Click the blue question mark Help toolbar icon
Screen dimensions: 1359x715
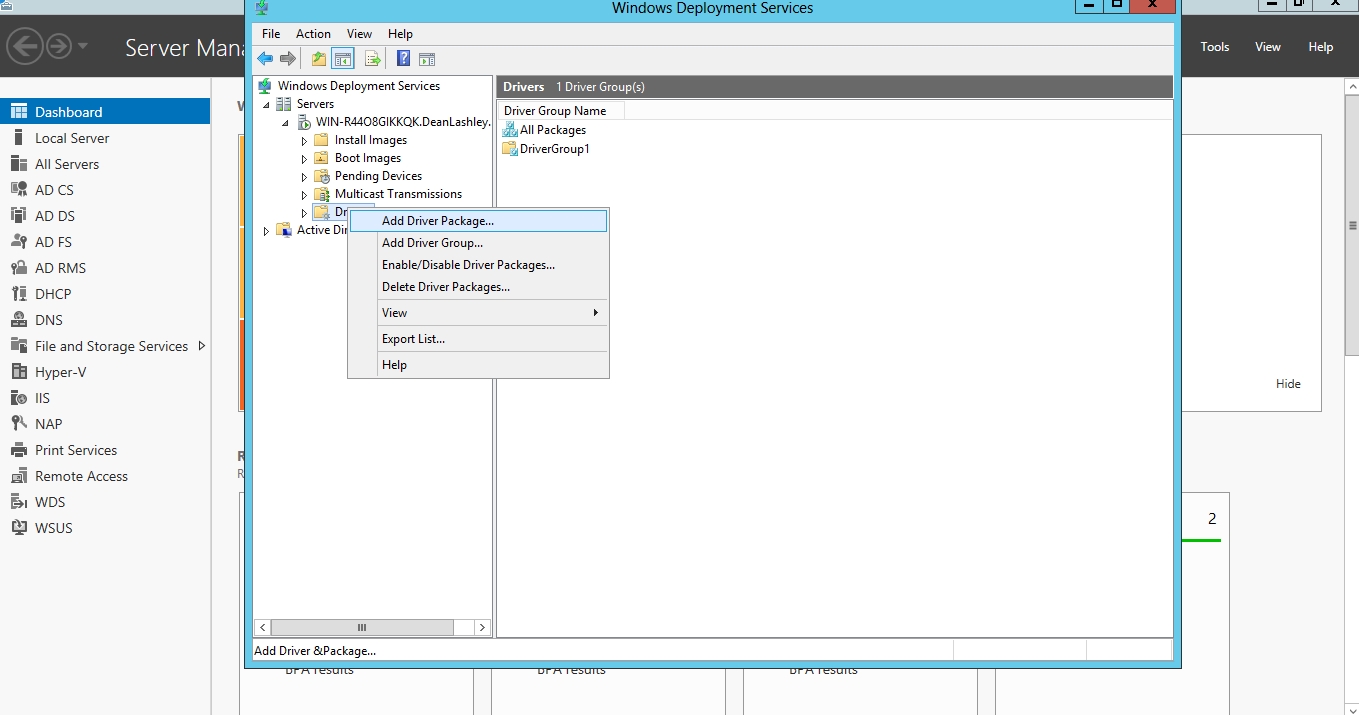pyautogui.click(x=404, y=59)
